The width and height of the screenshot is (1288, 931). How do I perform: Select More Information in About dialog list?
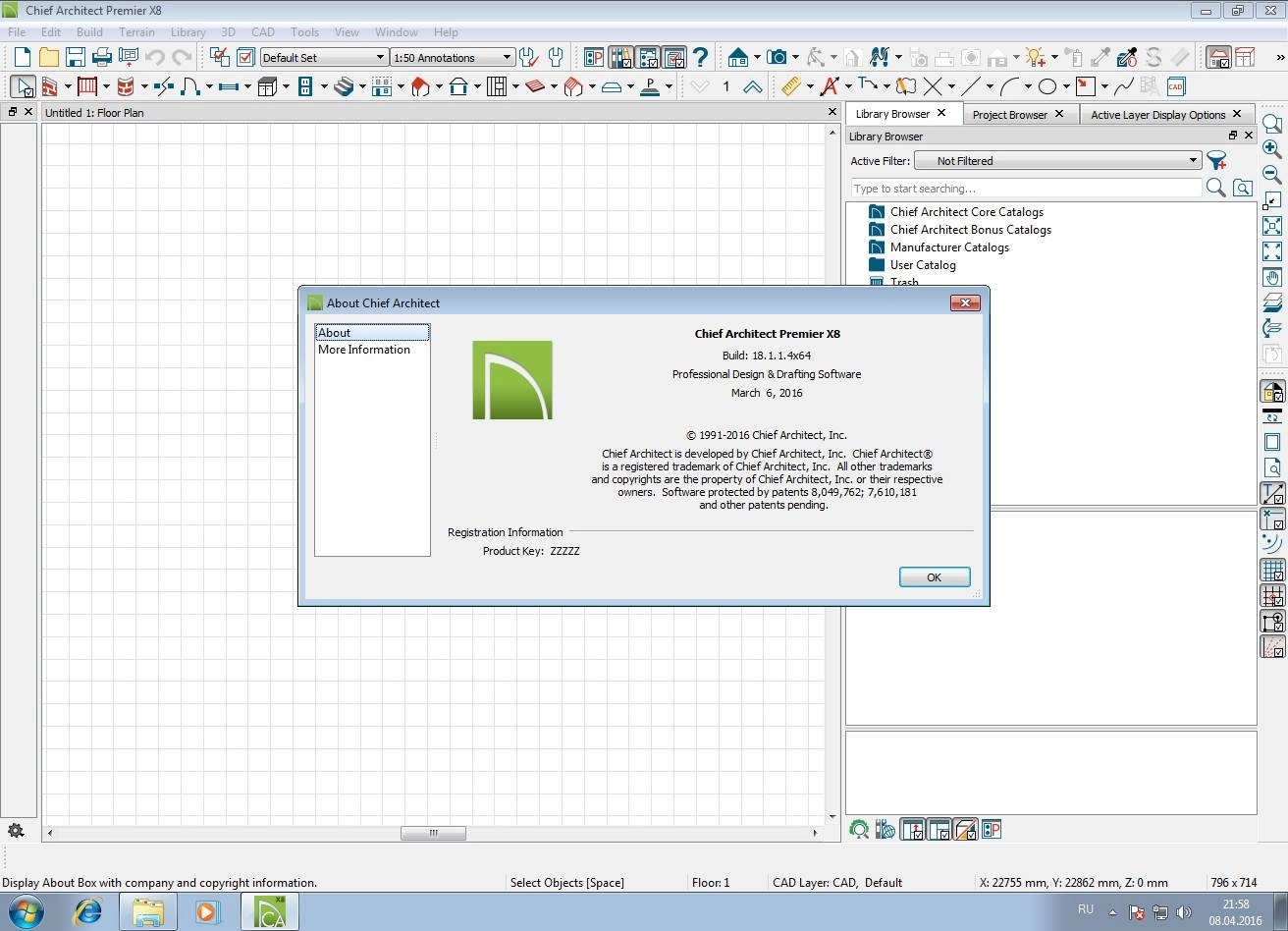[364, 350]
